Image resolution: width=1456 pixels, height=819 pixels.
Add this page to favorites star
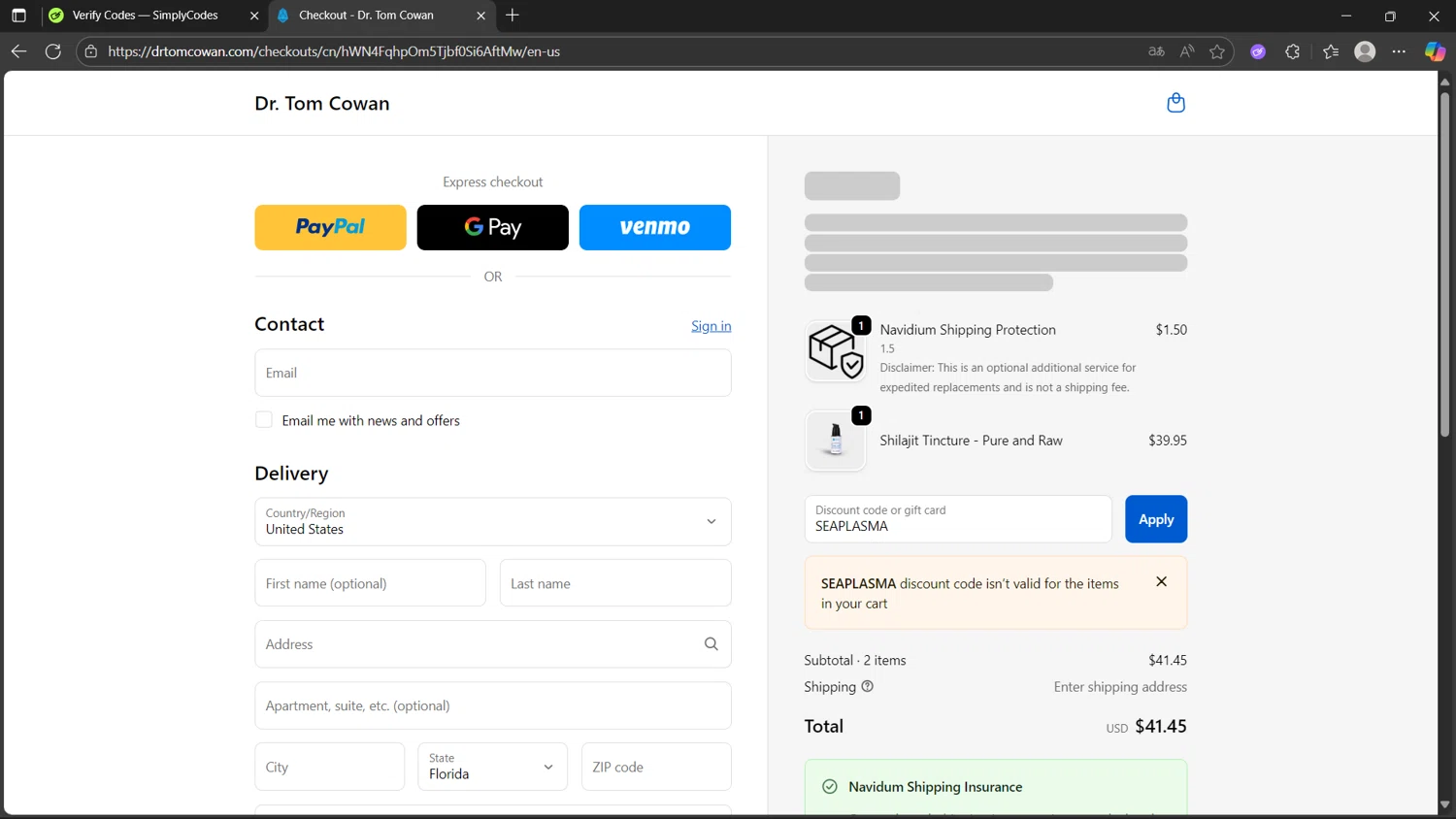pyautogui.click(x=1217, y=51)
